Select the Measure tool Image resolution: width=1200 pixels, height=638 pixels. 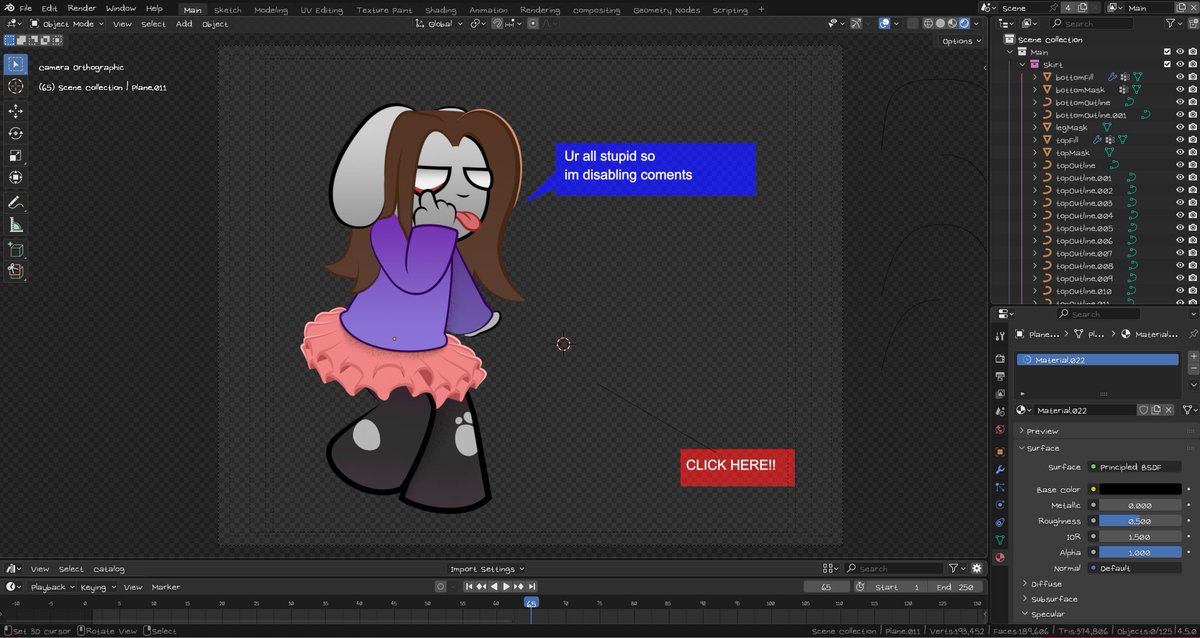[15, 225]
